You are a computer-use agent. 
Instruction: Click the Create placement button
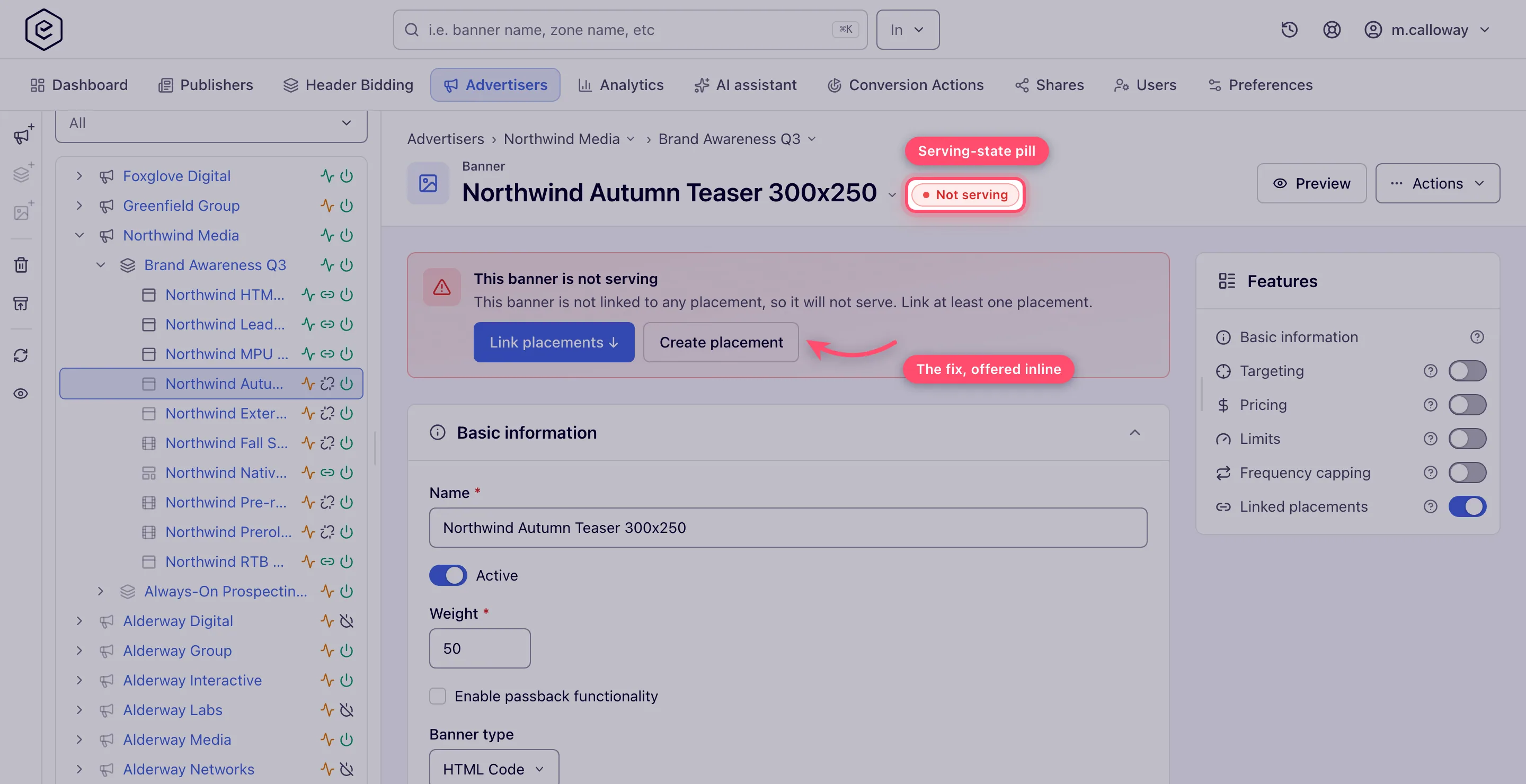[x=721, y=342]
